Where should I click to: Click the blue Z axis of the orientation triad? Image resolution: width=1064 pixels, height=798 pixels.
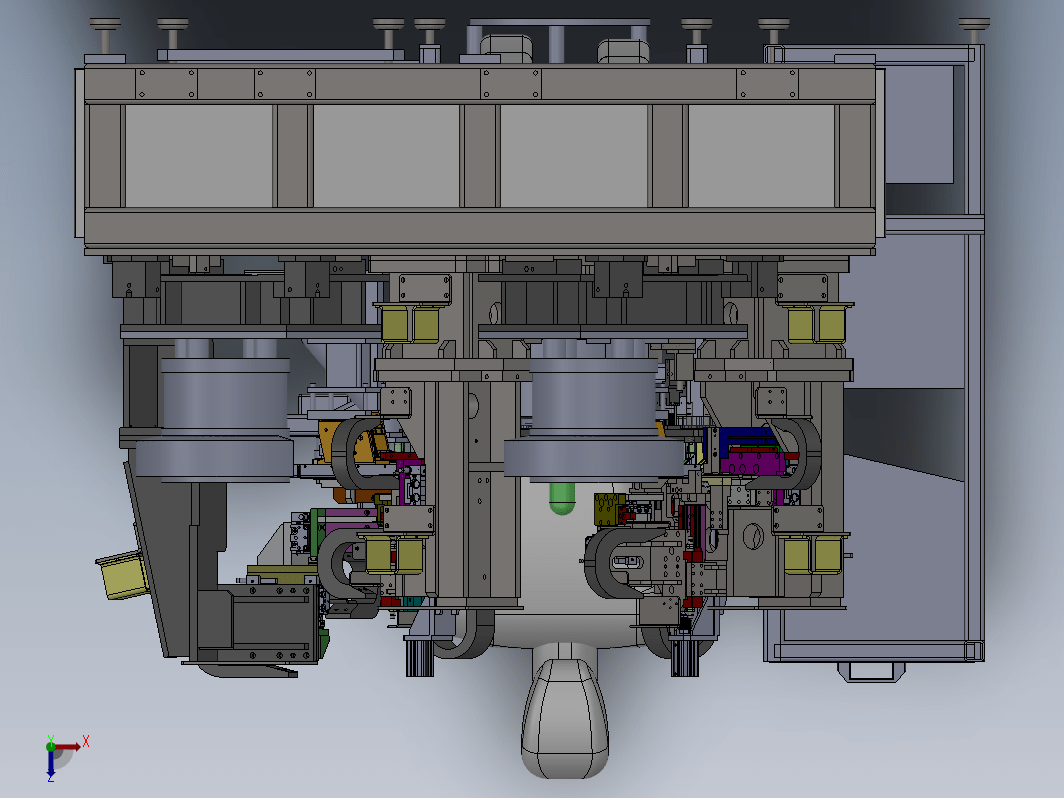click(51, 765)
